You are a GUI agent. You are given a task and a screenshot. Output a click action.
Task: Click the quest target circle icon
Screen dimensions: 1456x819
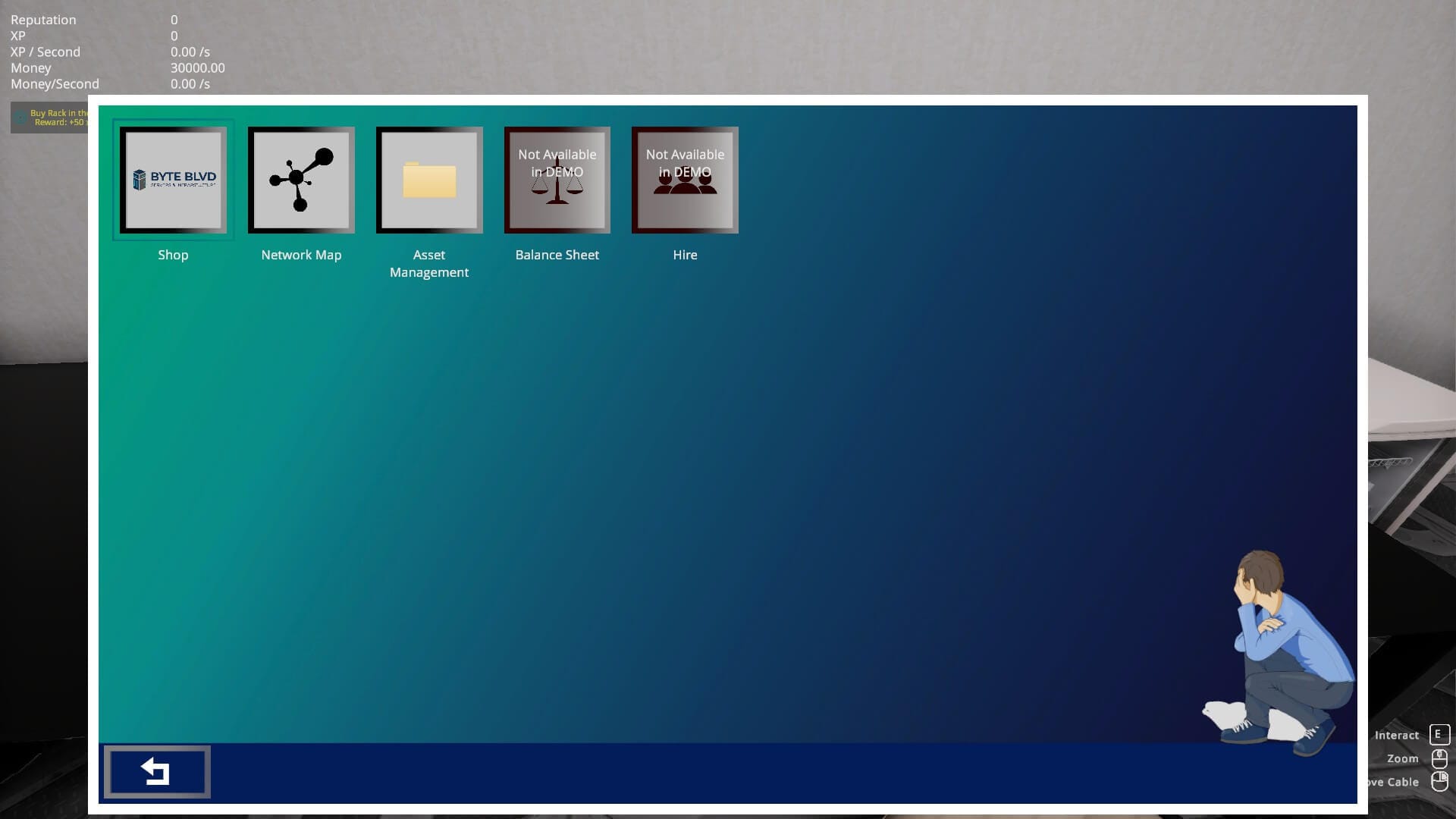tap(20, 118)
